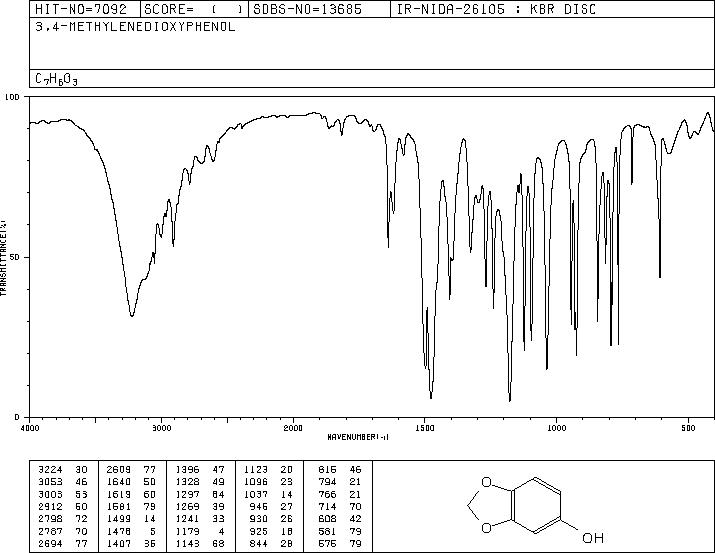Click the OH group on the structure
The image size is (715, 553).
(593, 538)
